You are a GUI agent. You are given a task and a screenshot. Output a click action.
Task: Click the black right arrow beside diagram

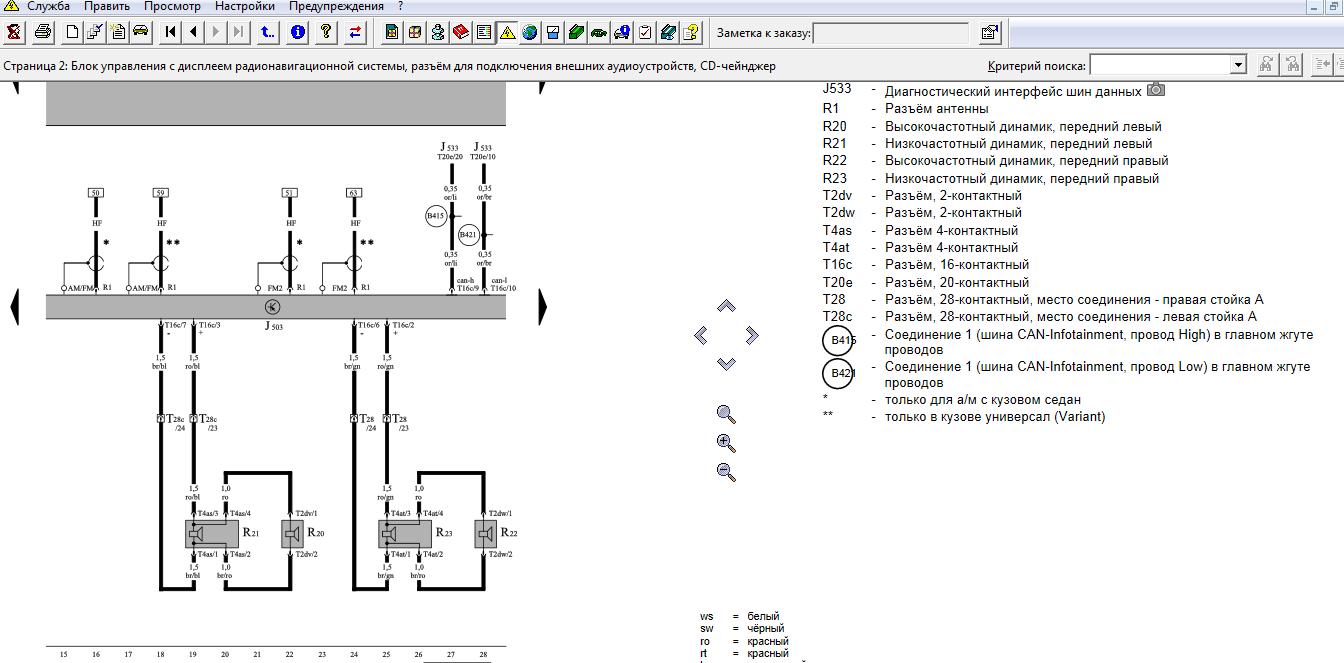point(543,305)
